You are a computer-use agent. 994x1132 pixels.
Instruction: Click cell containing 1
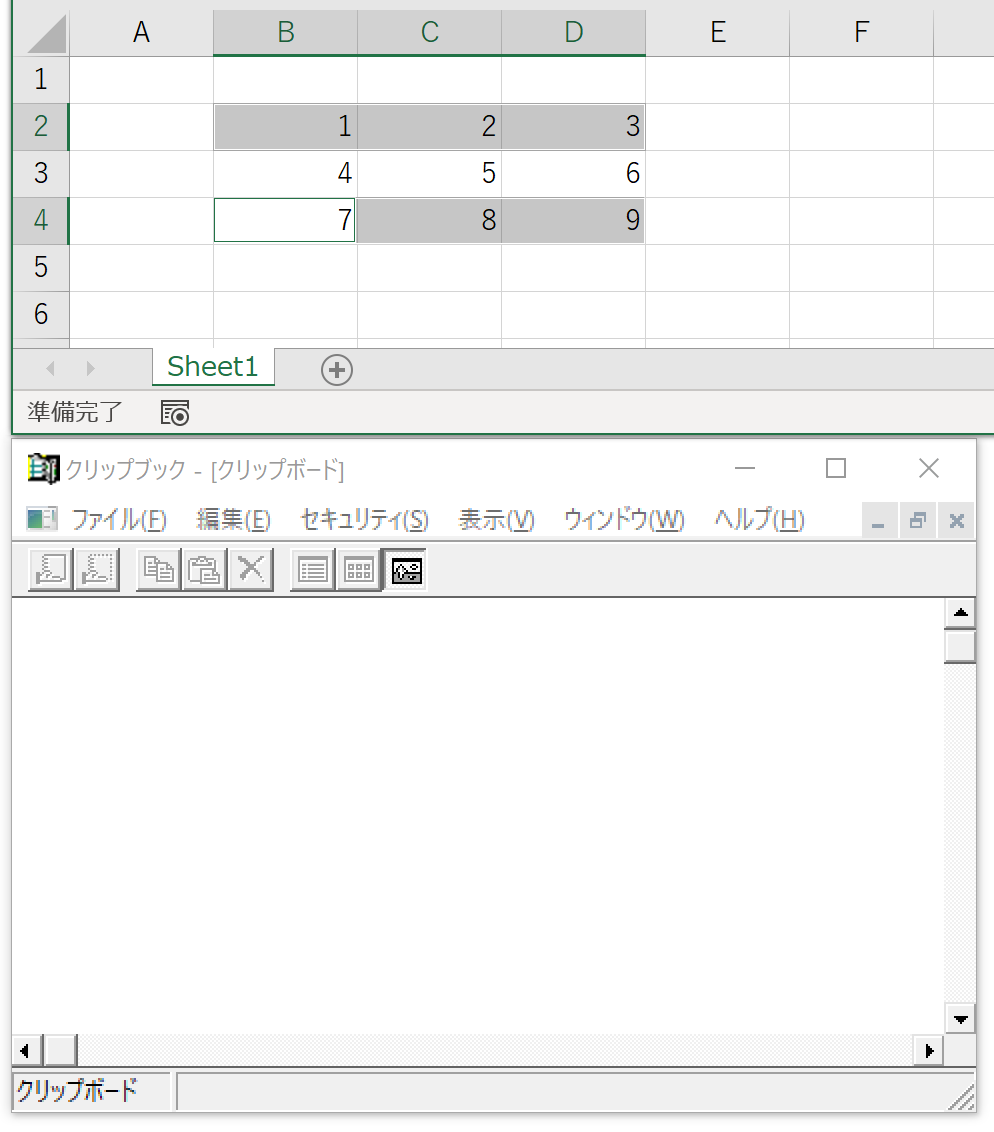click(x=285, y=126)
